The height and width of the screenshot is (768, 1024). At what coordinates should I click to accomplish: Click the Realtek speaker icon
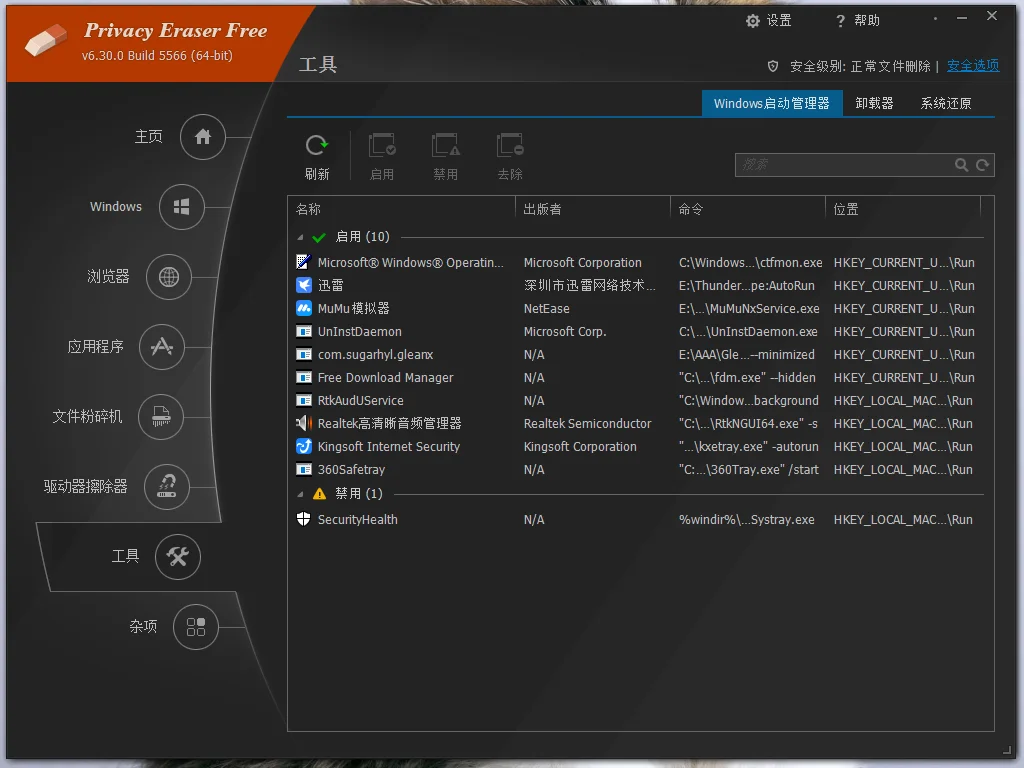tap(304, 423)
